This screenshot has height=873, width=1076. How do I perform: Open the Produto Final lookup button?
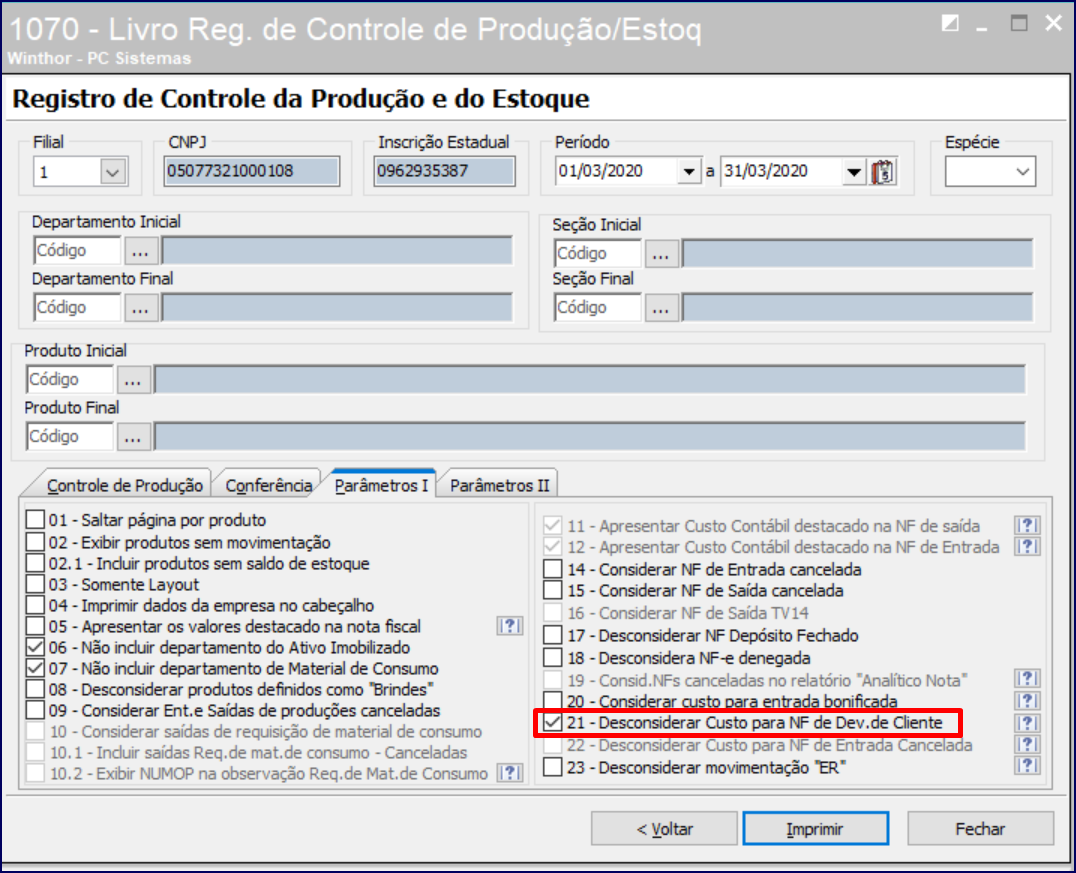pos(133,436)
